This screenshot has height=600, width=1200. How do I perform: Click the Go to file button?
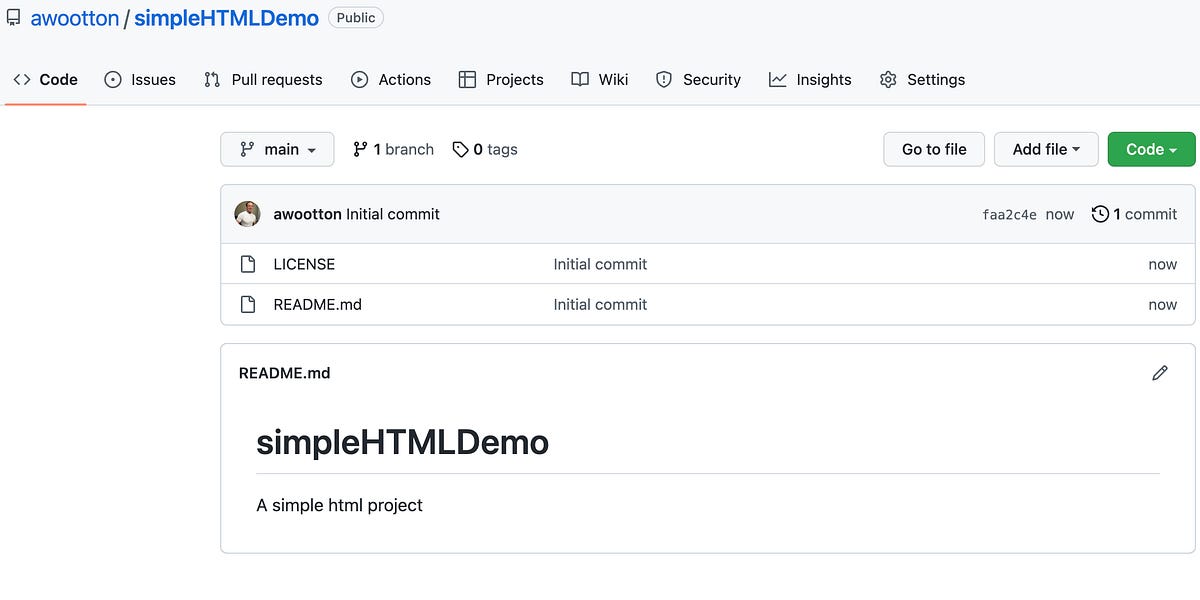pos(933,148)
